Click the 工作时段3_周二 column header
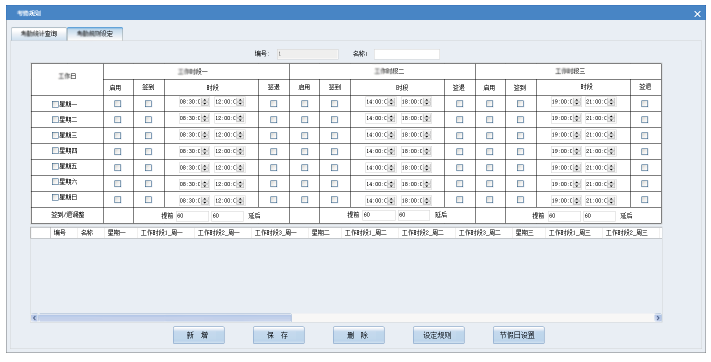 pos(484,233)
